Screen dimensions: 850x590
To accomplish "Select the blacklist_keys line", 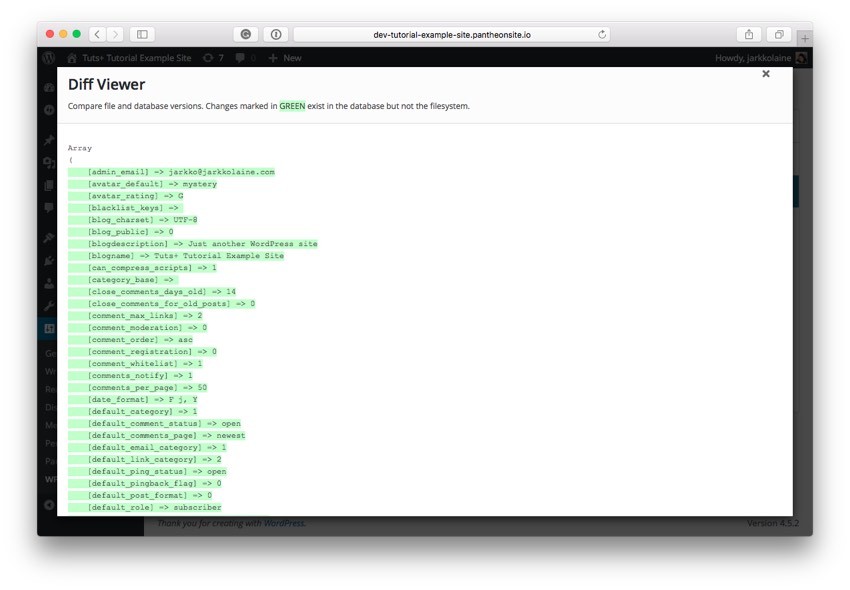I will pos(126,208).
